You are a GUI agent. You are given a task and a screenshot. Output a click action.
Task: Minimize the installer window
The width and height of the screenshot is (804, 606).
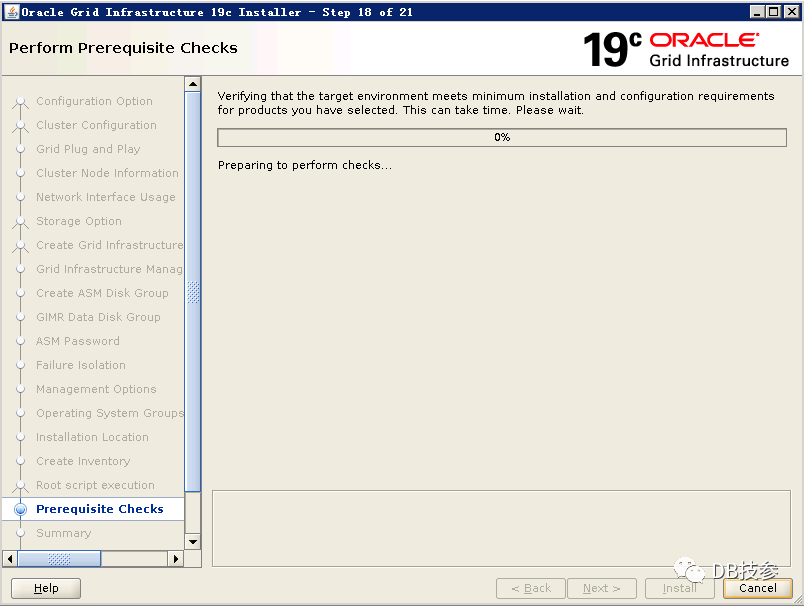pos(757,11)
